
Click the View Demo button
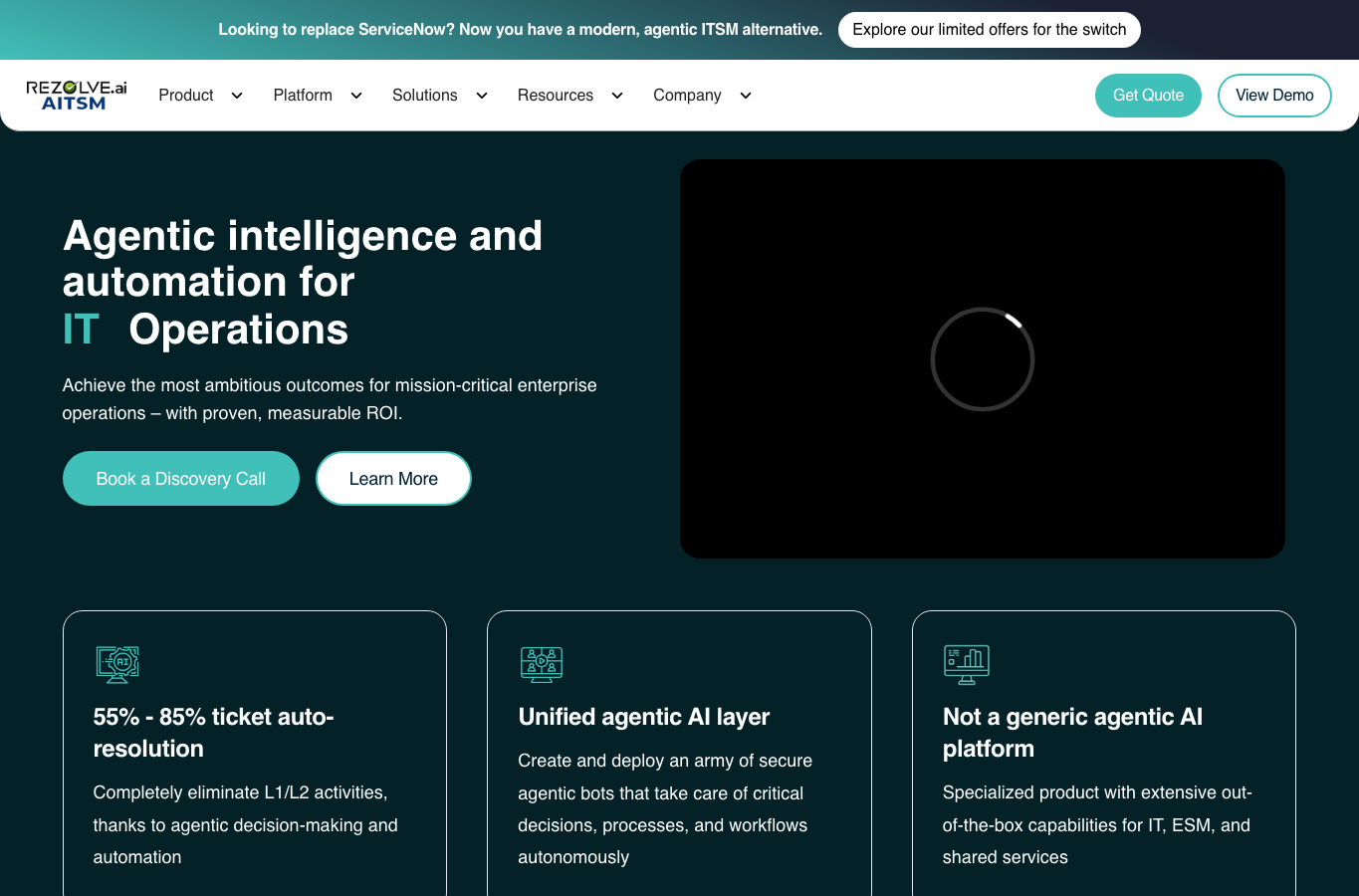(x=1274, y=96)
